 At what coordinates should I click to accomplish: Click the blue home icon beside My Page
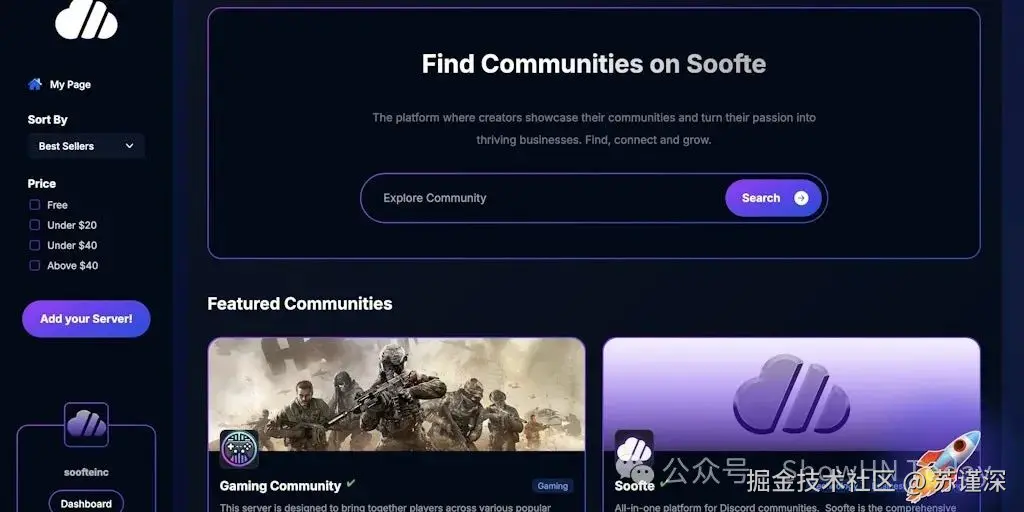35,84
